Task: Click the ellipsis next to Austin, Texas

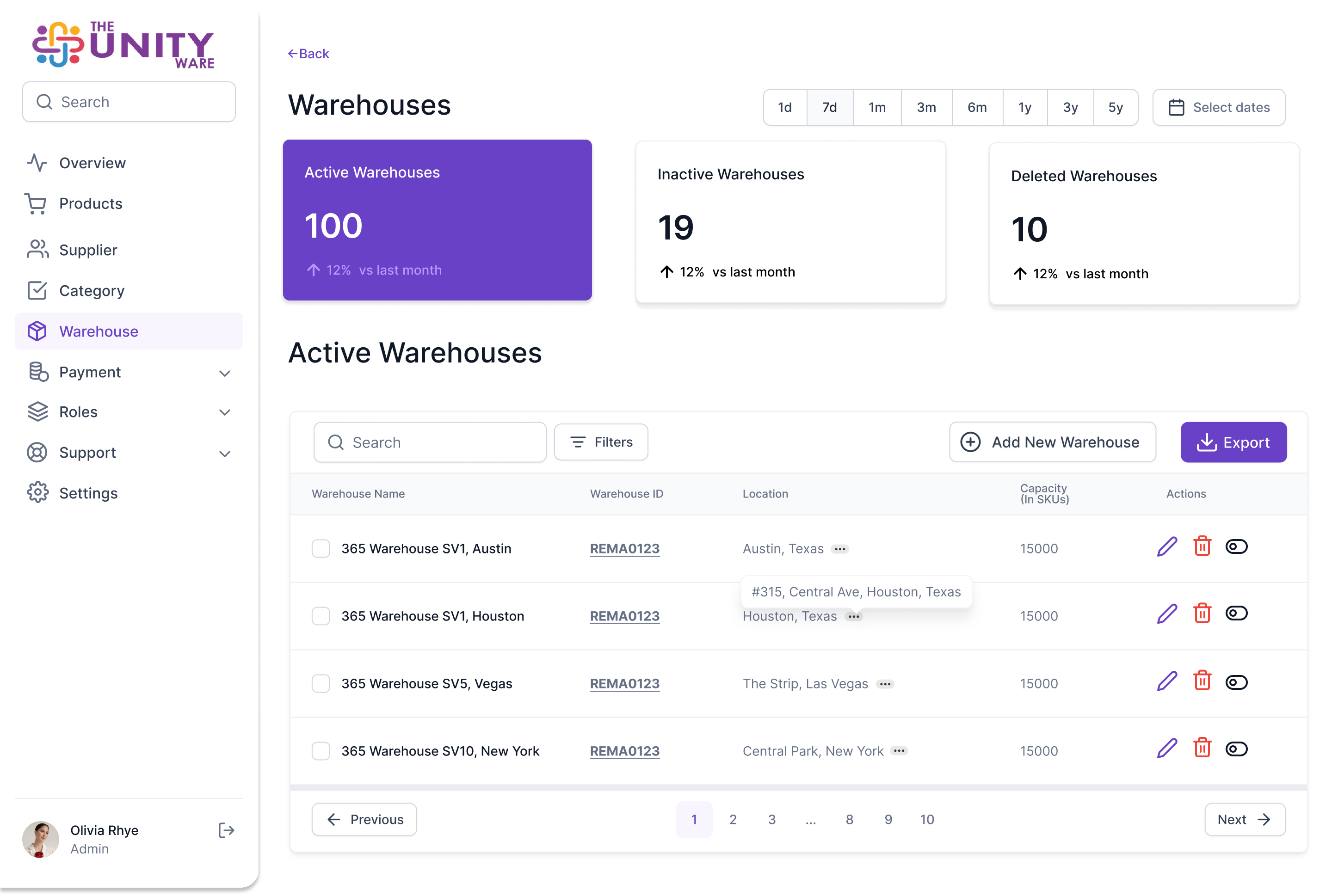Action: pyautogui.click(x=839, y=549)
